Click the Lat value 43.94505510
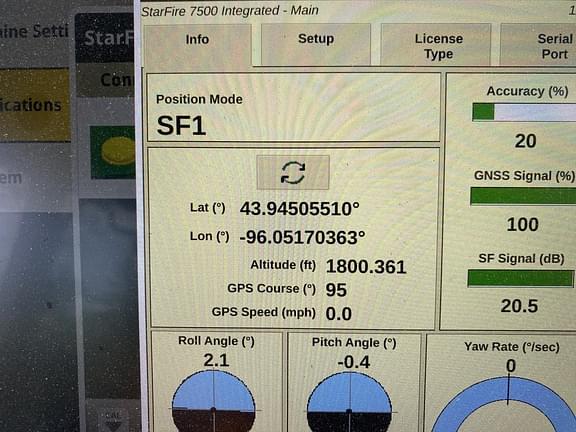This screenshot has width=576, height=432. point(299,209)
